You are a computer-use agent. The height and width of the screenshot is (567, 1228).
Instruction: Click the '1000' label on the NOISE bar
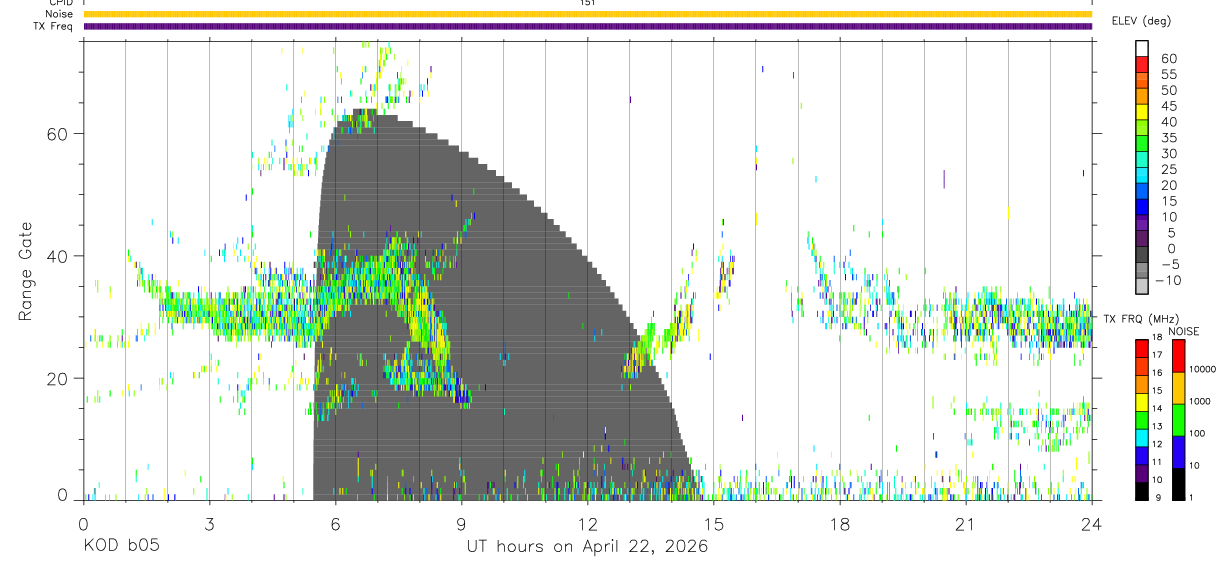(1202, 401)
